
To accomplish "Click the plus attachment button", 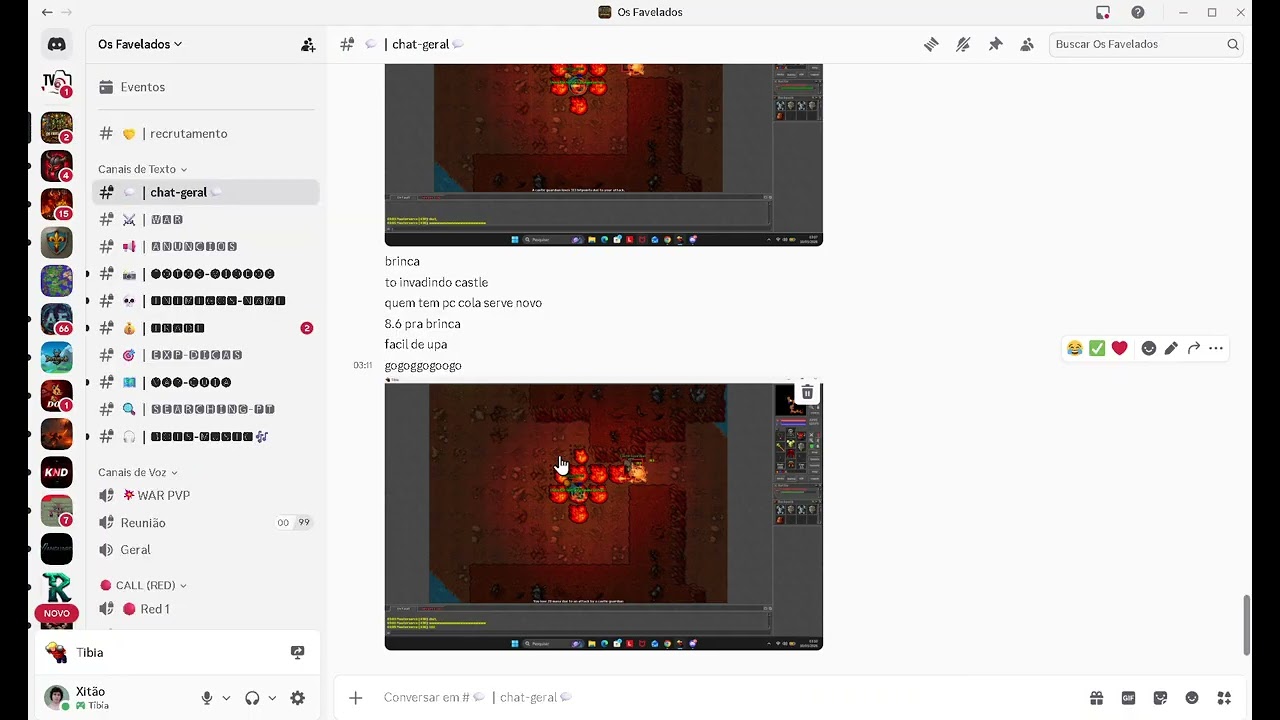I will (x=355, y=698).
